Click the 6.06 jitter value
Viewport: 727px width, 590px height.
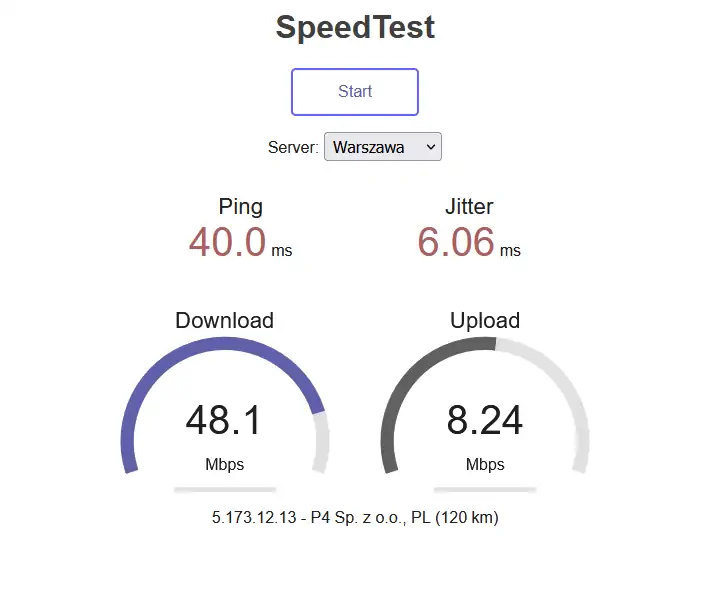tap(456, 242)
